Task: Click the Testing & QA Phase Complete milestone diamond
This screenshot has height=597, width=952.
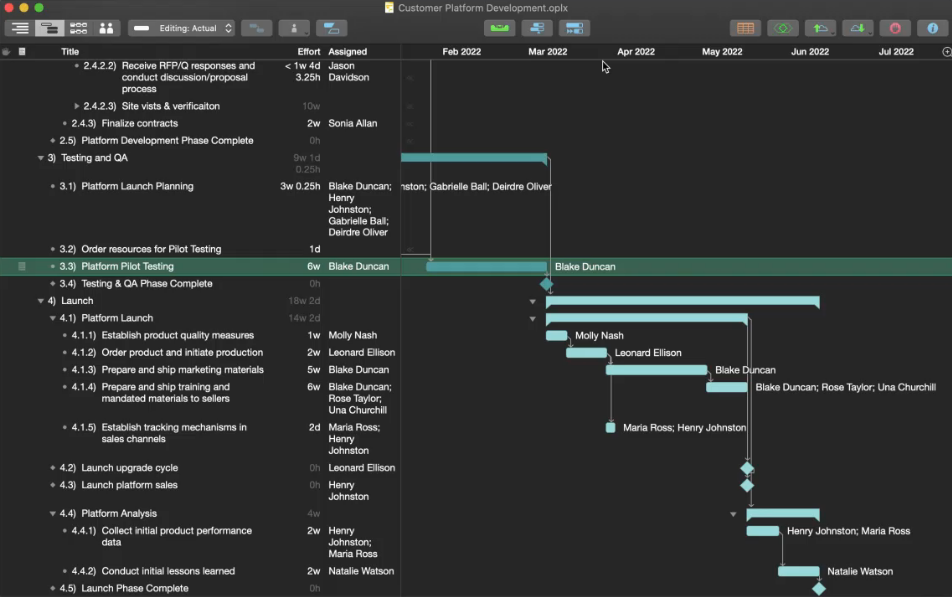Action: (x=546, y=284)
